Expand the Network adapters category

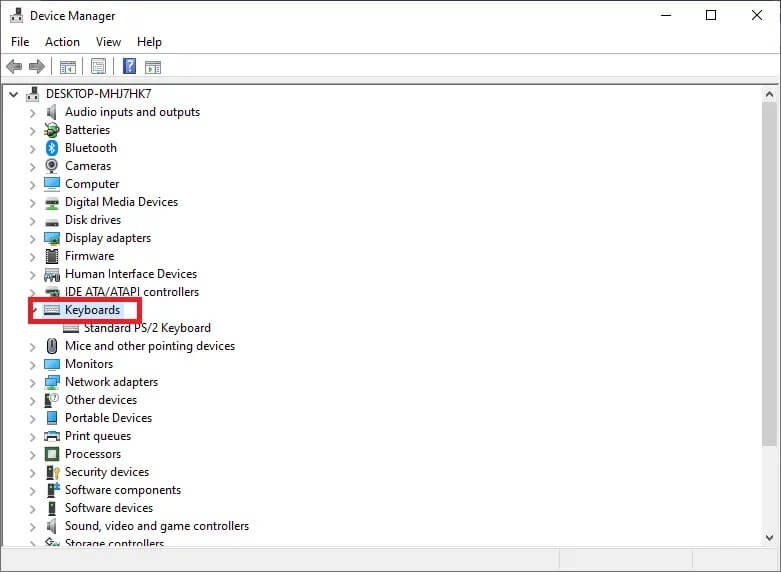coord(33,383)
